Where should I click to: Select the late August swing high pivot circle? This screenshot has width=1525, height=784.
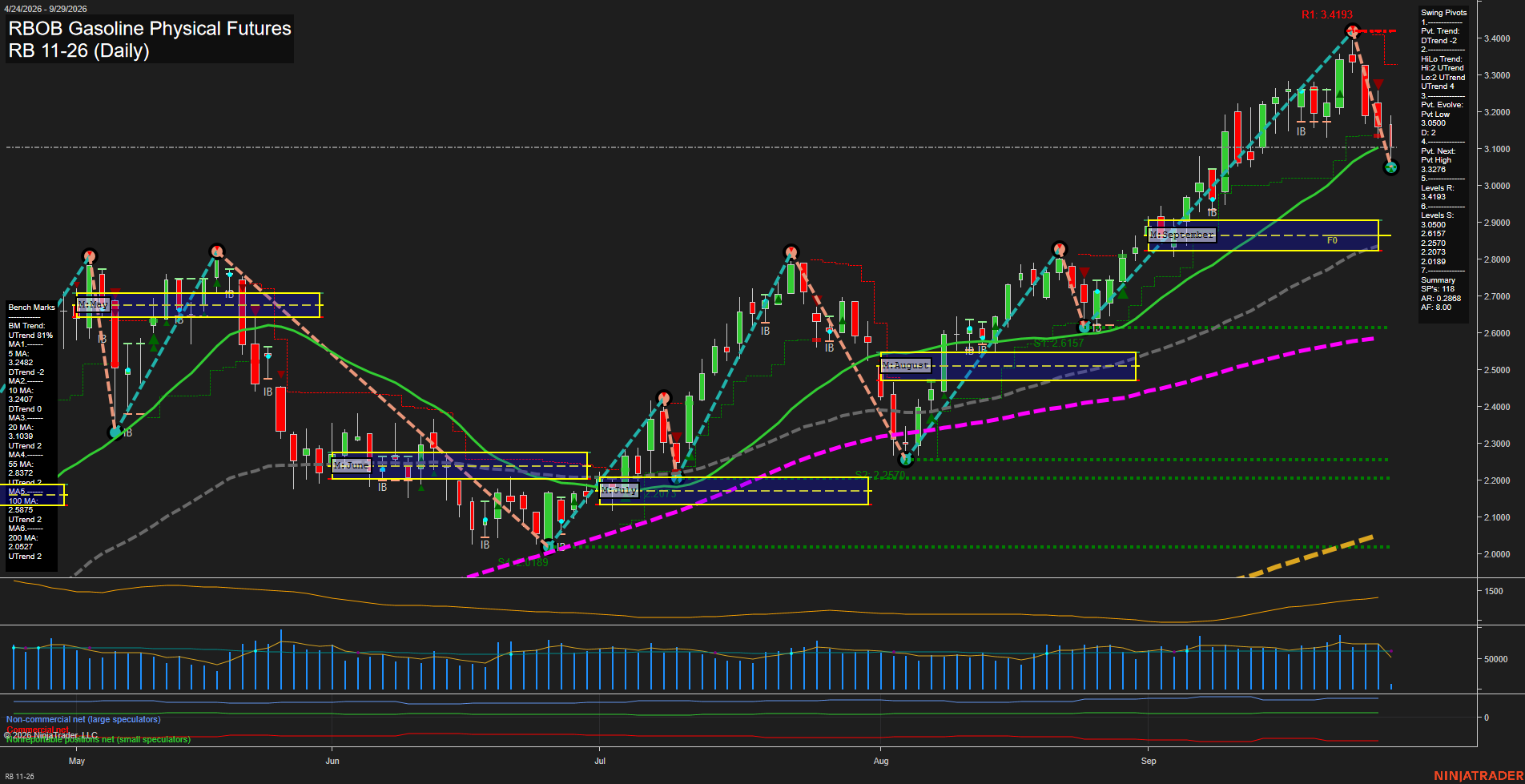(1059, 249)
